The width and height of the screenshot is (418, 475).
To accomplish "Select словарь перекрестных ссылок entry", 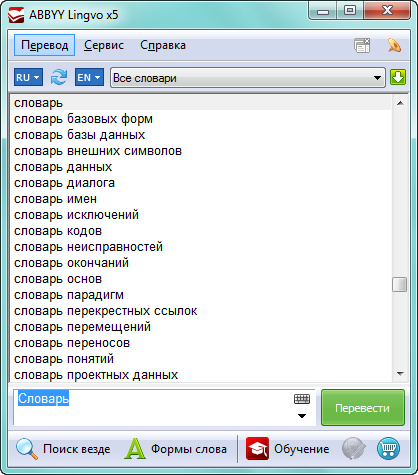I will pyautogui.click(x=201, y=311).
